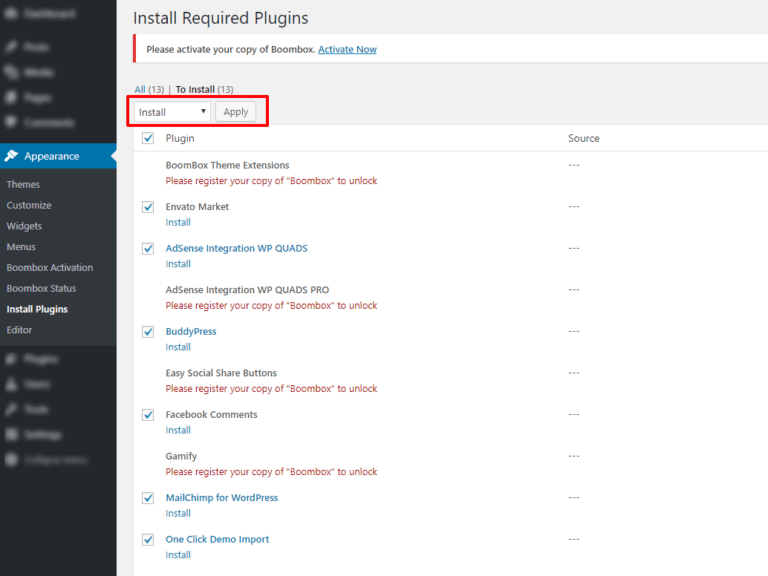Go to Boombox Activation in sidebar
The image size is (768, 576).
49,268
